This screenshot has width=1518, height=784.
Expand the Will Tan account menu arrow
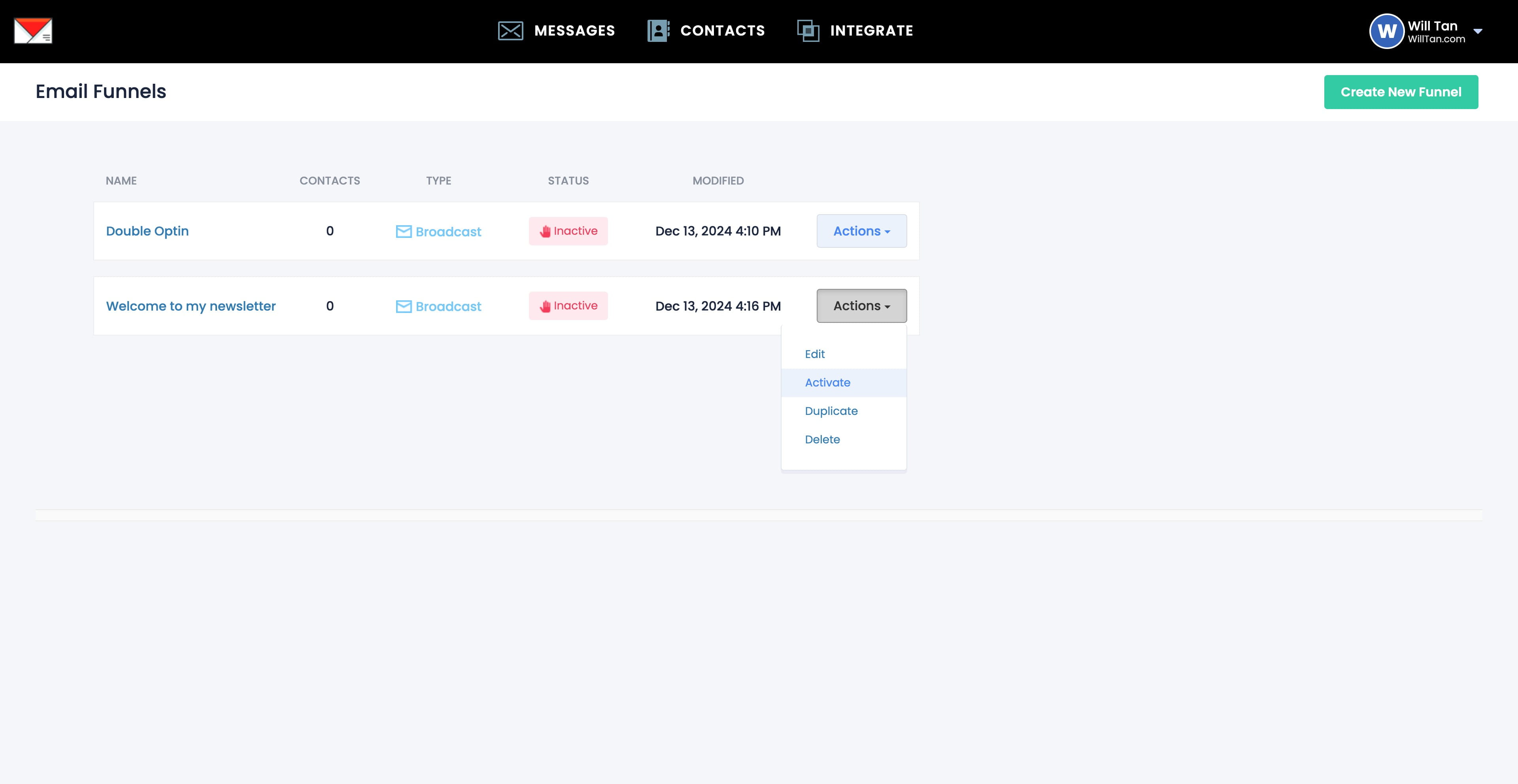pos(1478,31)
